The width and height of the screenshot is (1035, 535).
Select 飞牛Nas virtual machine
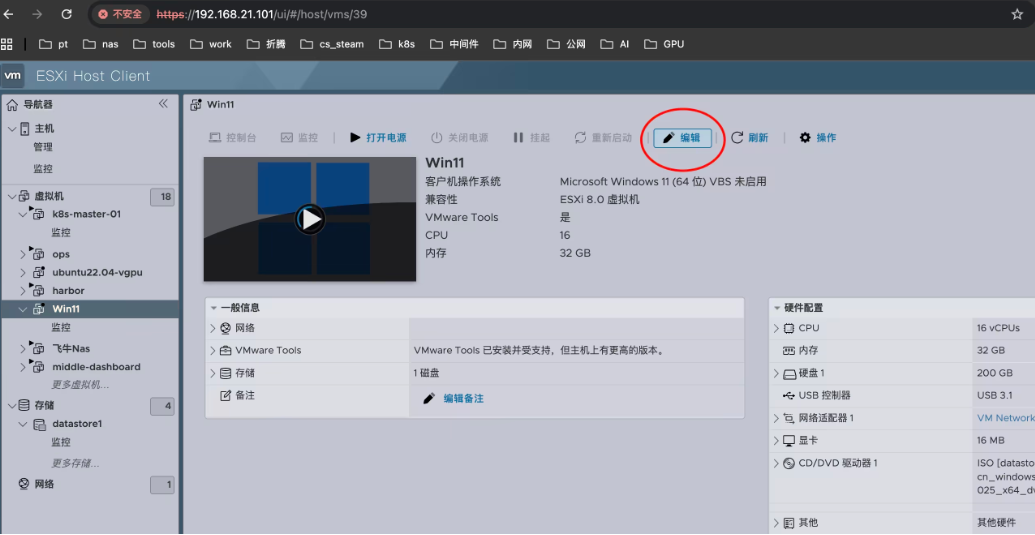[71, 348]
